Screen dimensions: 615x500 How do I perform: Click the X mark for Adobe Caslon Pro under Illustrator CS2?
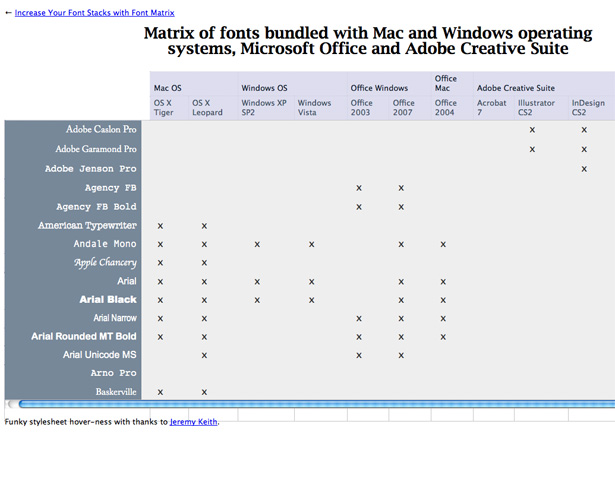[532, 130]
